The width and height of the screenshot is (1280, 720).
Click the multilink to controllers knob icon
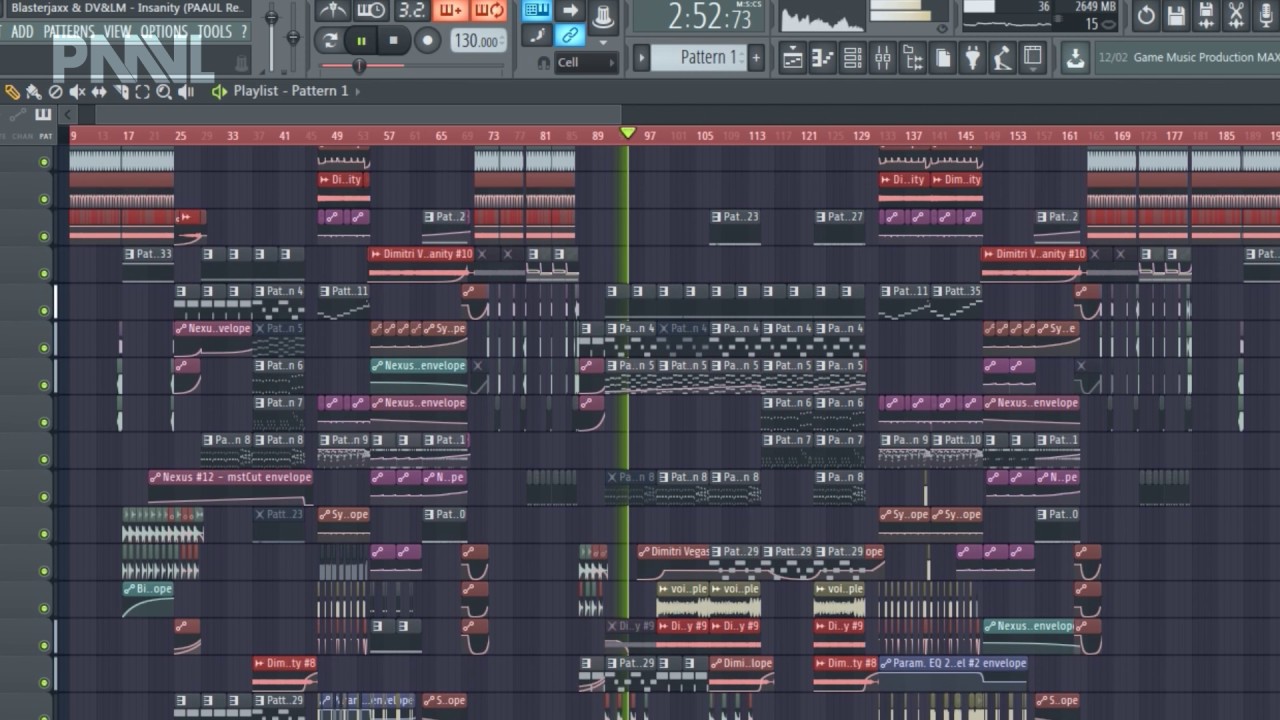point(603,15)
